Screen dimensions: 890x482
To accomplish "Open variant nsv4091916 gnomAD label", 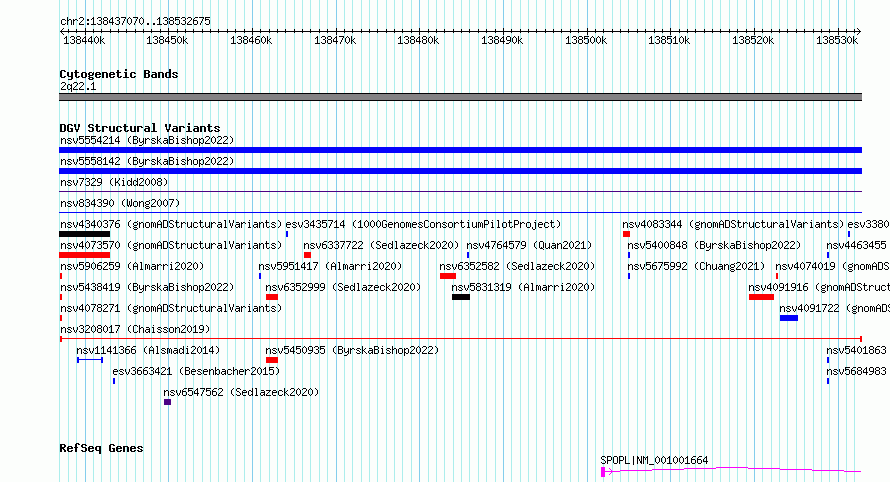I will 818,287.
